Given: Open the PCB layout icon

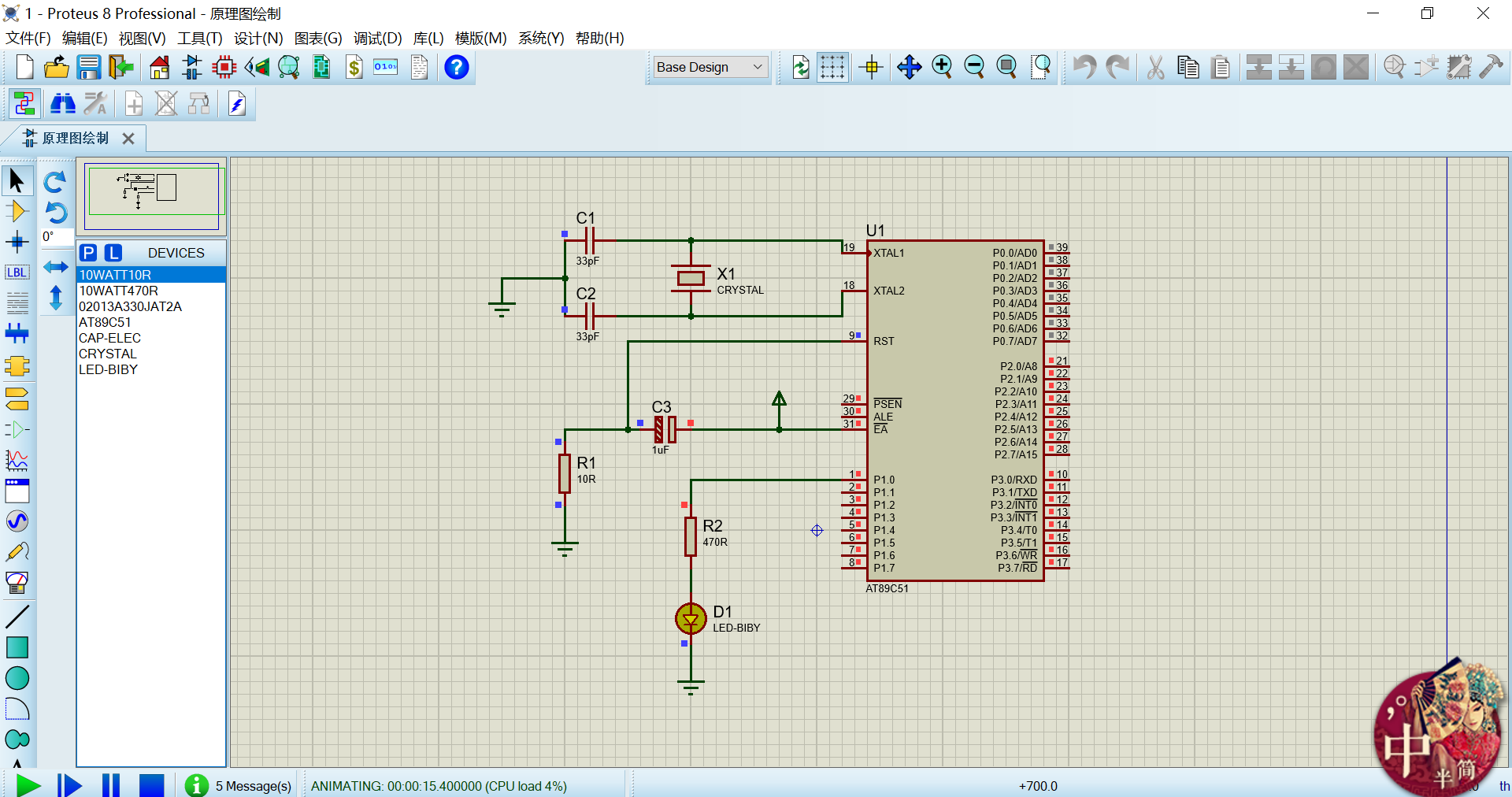Looking at the screenshot, I should 224,68.
